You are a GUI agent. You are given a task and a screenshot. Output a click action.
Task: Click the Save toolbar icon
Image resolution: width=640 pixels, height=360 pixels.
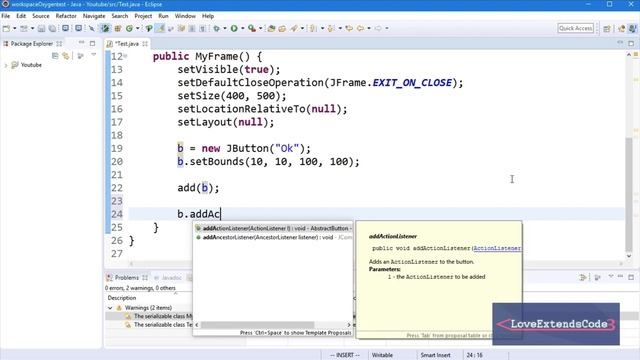41,28
